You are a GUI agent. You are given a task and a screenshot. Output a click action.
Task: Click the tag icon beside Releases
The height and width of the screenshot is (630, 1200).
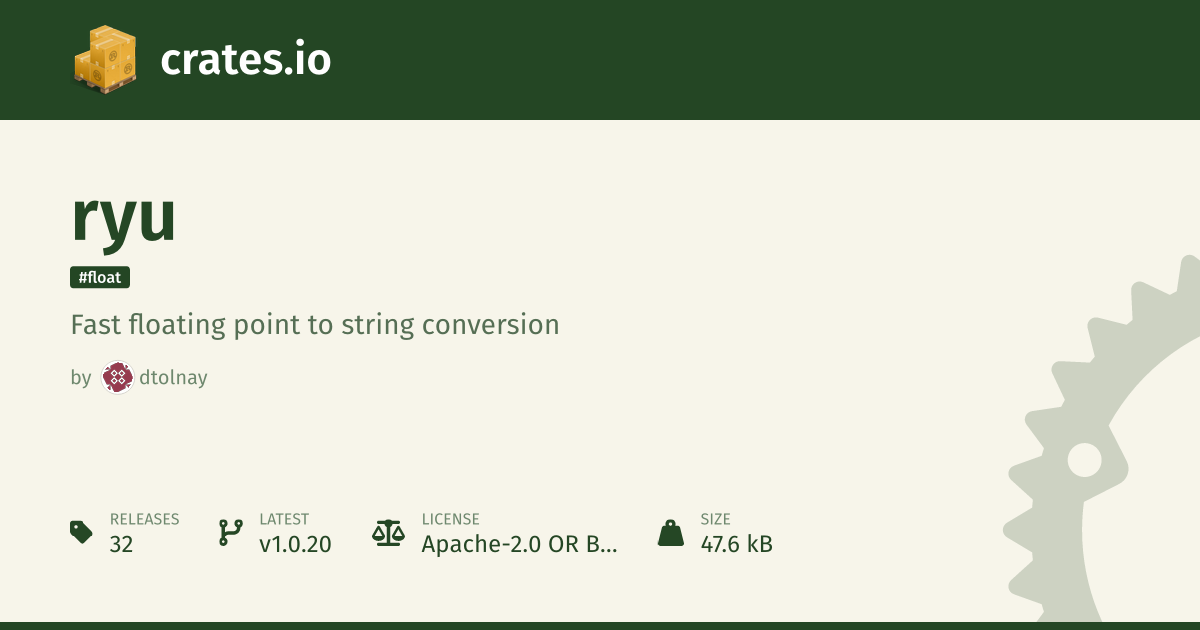pyautogui.click(x=82, y=532)
